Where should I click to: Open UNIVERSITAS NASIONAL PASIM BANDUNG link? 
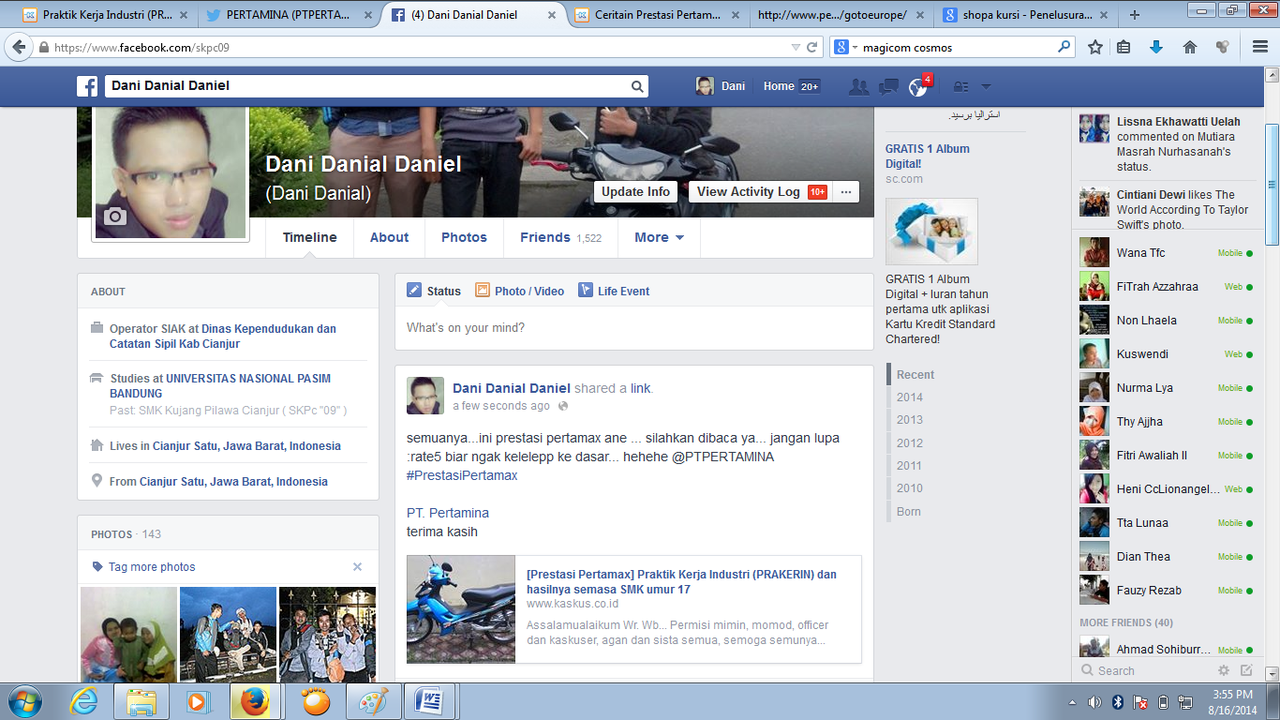(x=220, y=386)
